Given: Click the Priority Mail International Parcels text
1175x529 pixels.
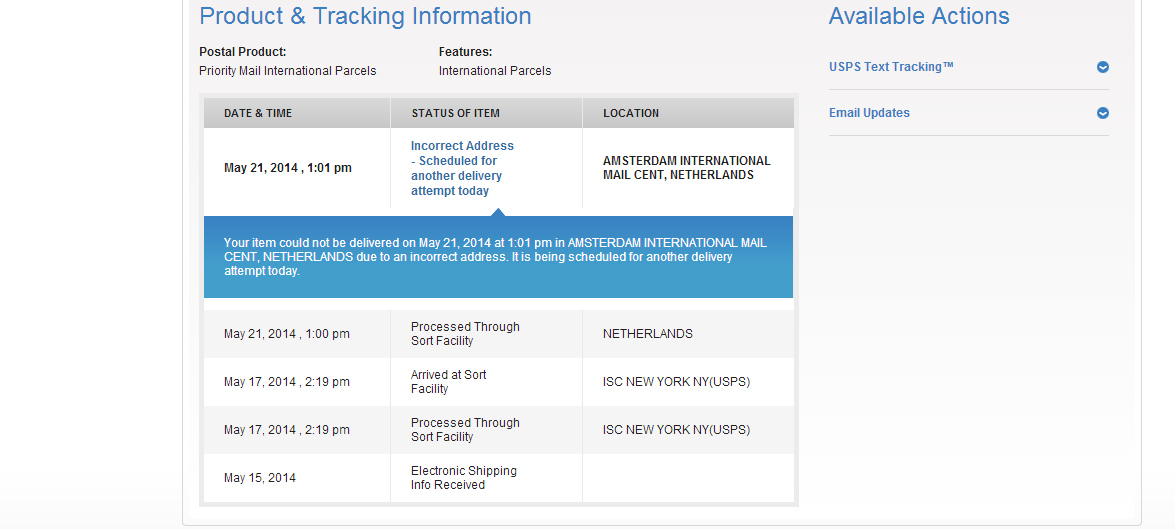Looking at the screenshot, I should point(287,71).
